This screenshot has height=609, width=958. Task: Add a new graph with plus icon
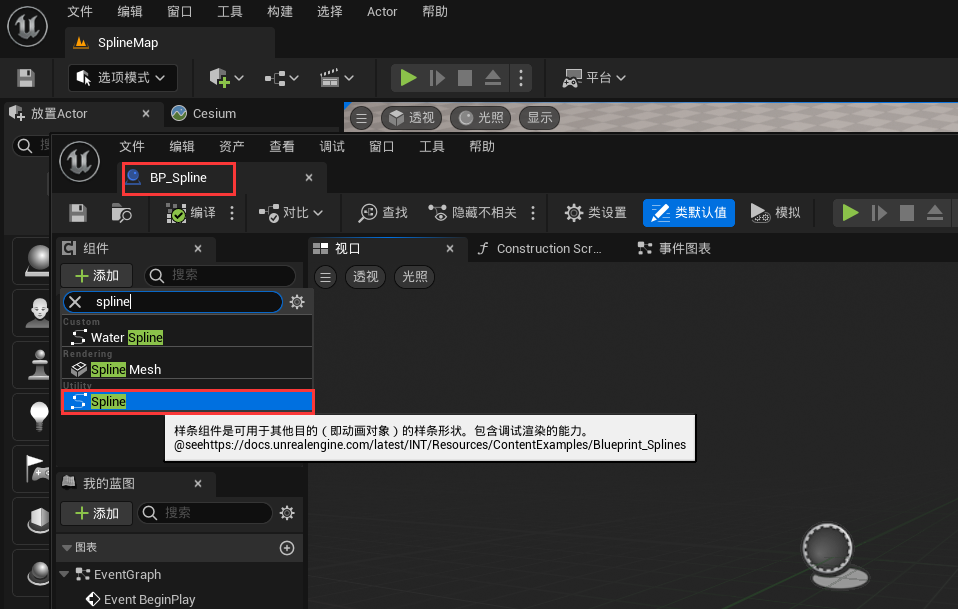287,548
